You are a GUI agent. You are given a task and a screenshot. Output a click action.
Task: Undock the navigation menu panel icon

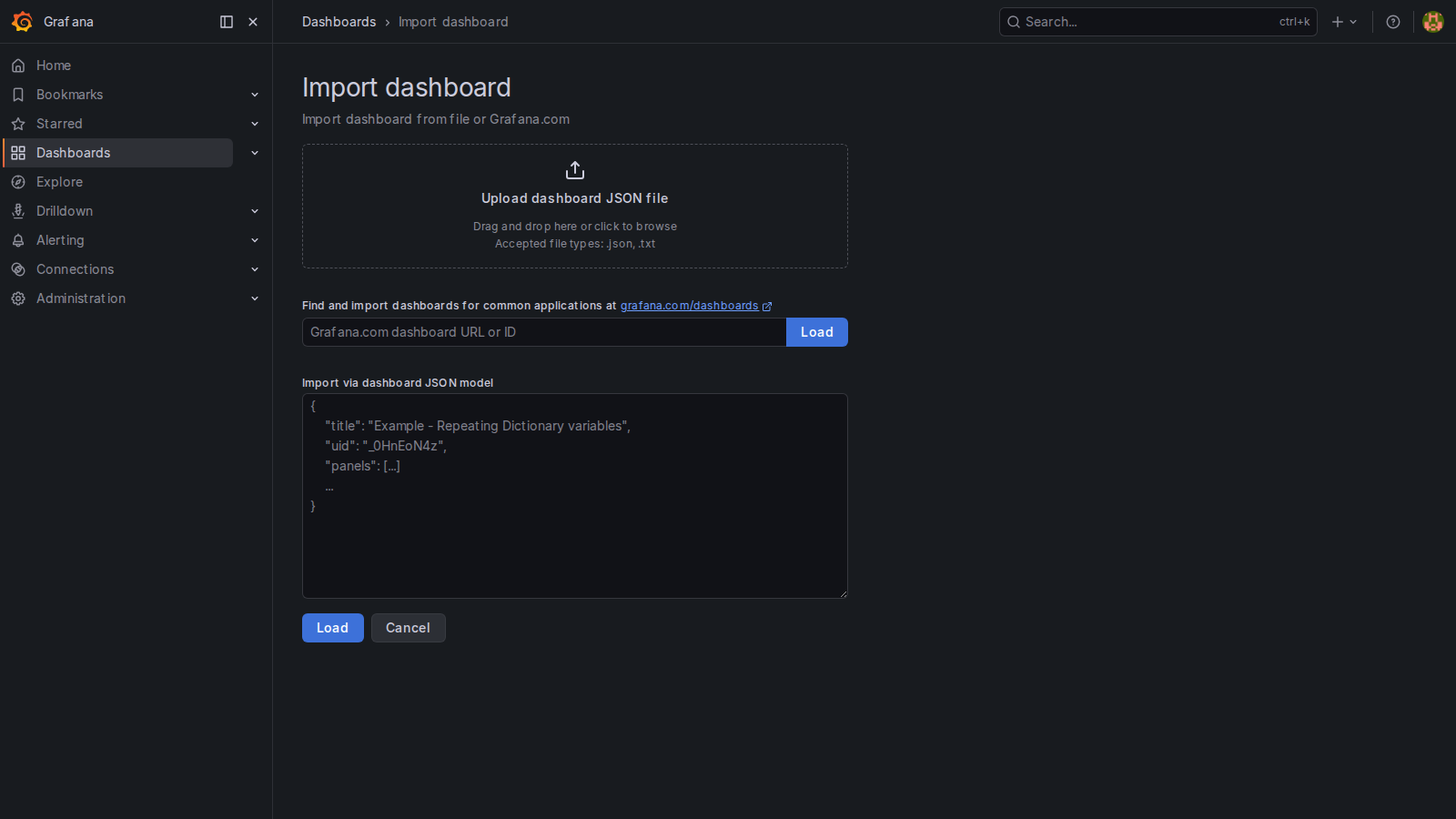(x=227, y=22)
